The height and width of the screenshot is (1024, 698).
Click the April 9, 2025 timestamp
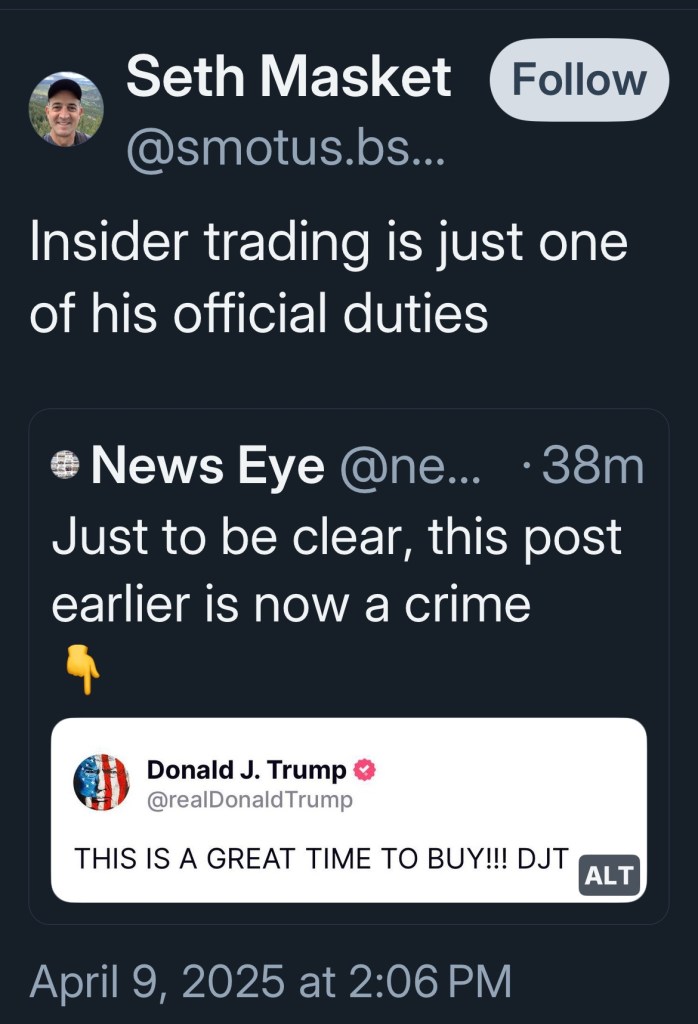point(270,981)
